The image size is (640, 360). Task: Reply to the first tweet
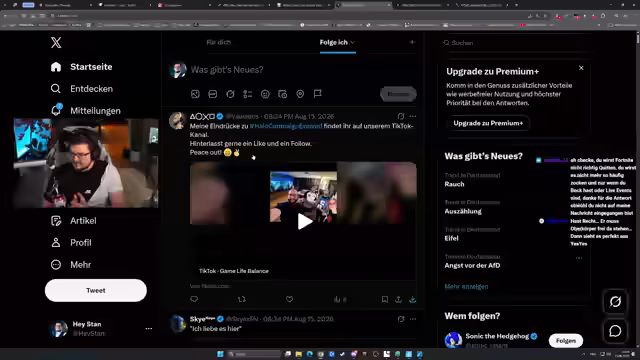pyautogui.click(x=194, y=299)
